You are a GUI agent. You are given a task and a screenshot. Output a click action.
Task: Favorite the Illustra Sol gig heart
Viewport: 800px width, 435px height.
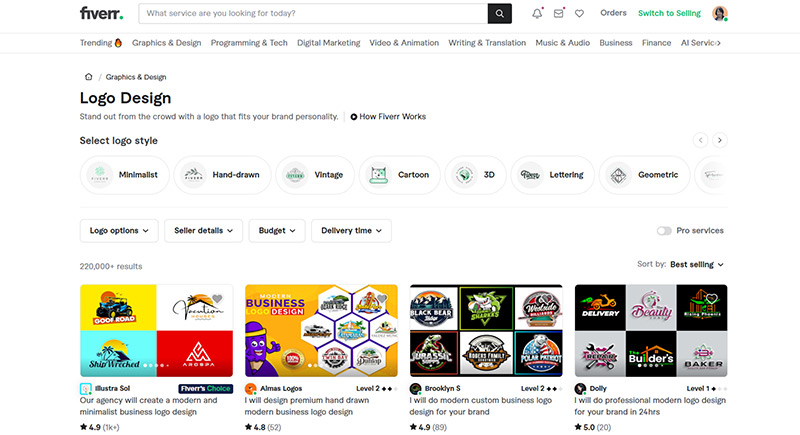tap(217, 299)
